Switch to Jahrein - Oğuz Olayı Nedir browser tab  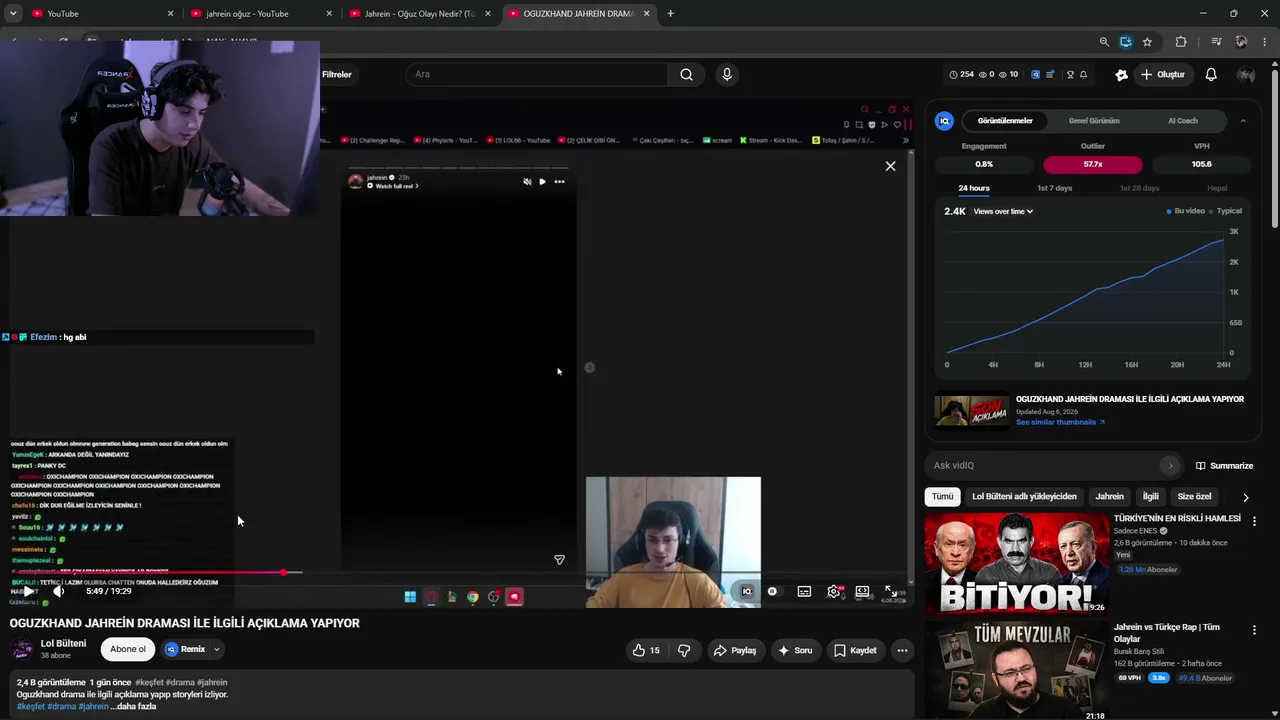coord(420,14)
